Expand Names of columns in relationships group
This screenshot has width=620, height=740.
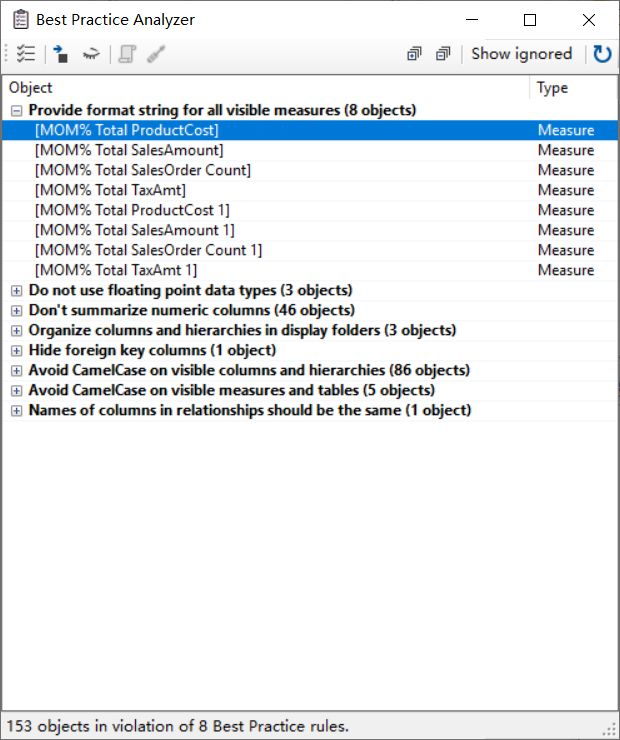pyautogui.click(x=17, y=411)
